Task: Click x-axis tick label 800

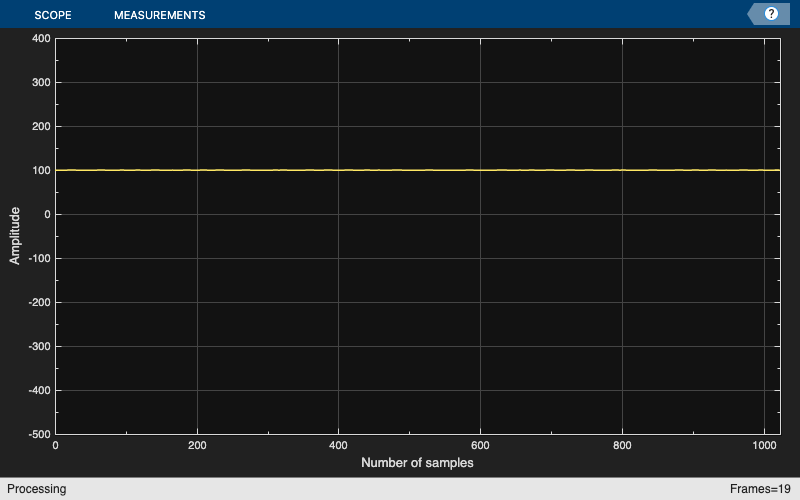Action: click(x=622, y=445)
